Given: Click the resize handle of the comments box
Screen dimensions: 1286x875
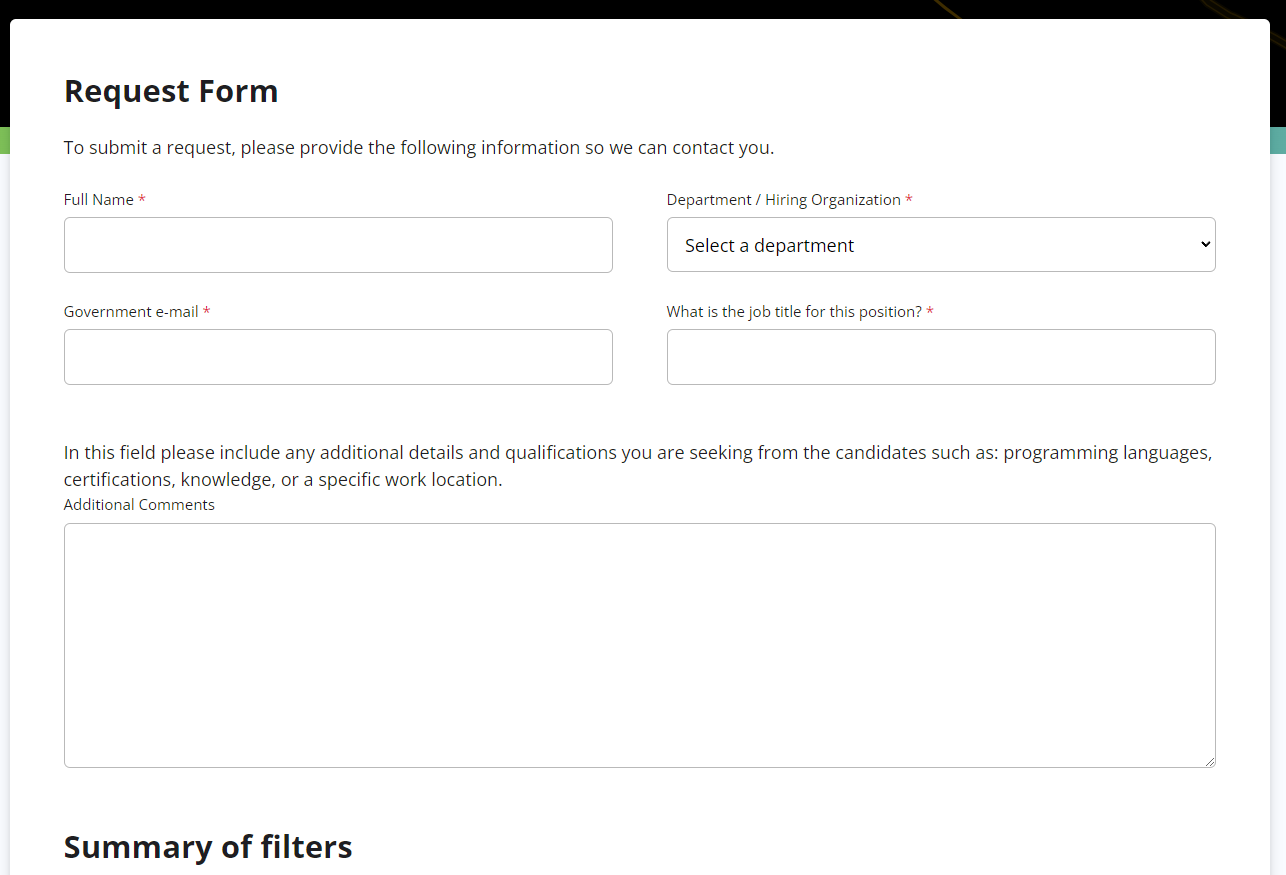Looking at the screenshot, I should [x=1211, y=761].
